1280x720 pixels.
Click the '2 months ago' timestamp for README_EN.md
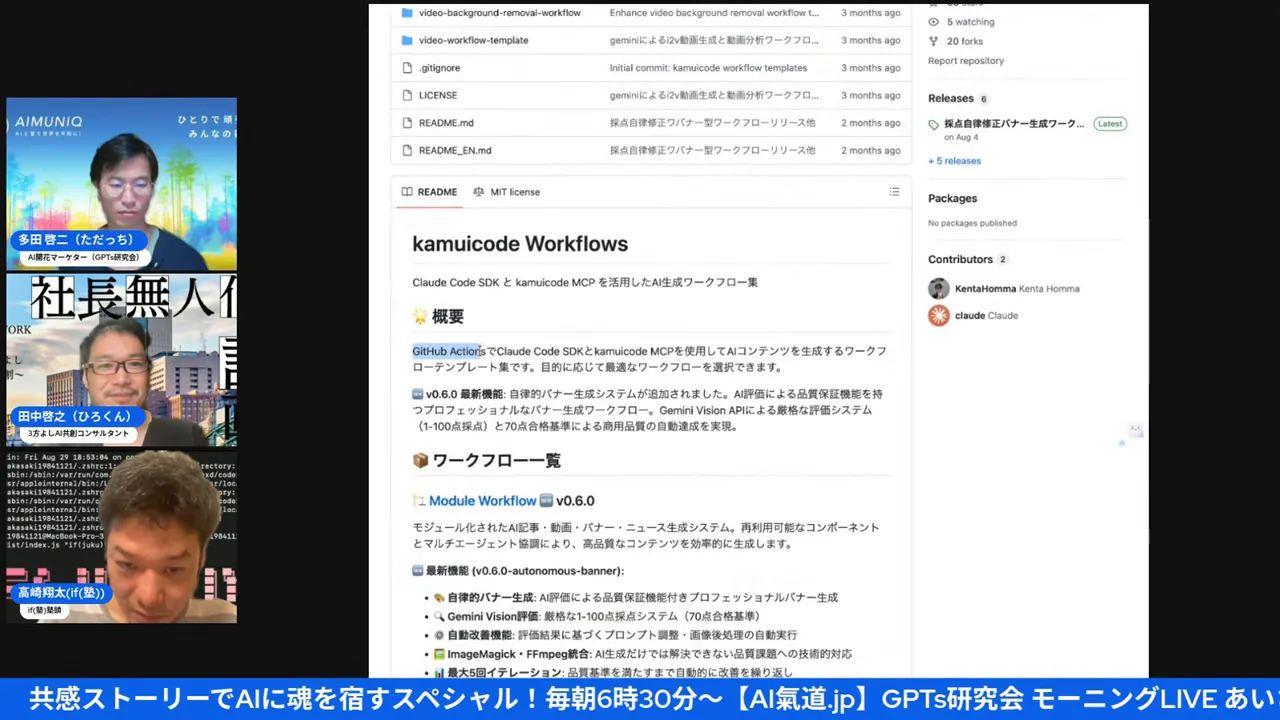pos(870,150)
